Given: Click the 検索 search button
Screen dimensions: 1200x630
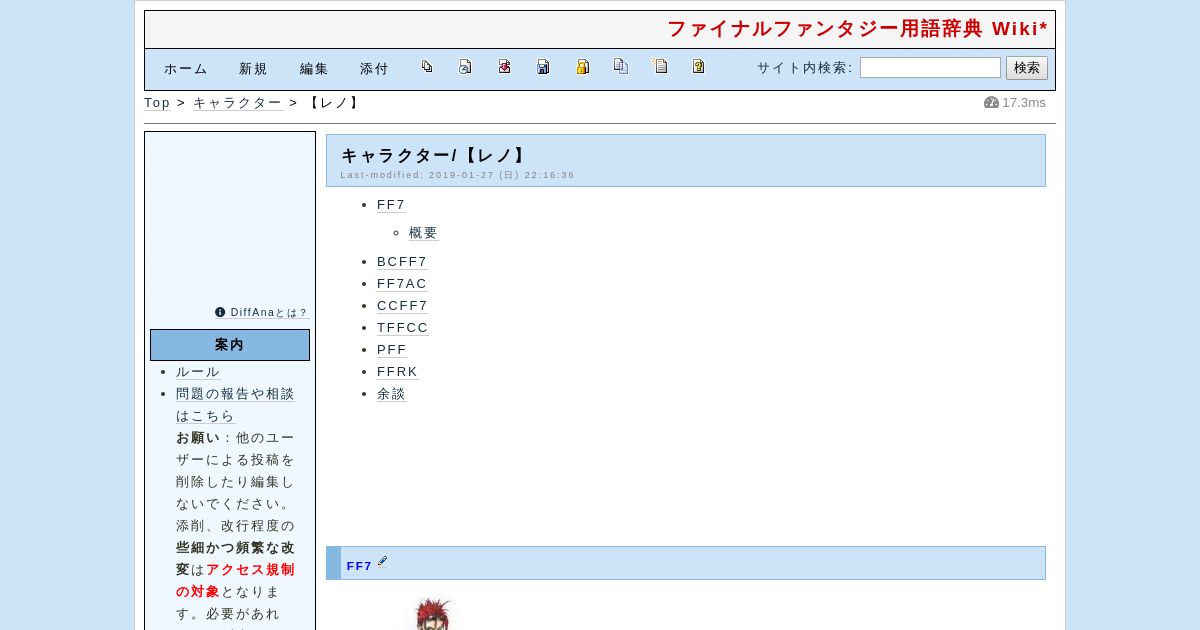Looking at the screenshot, I should tap(1027, 68).
